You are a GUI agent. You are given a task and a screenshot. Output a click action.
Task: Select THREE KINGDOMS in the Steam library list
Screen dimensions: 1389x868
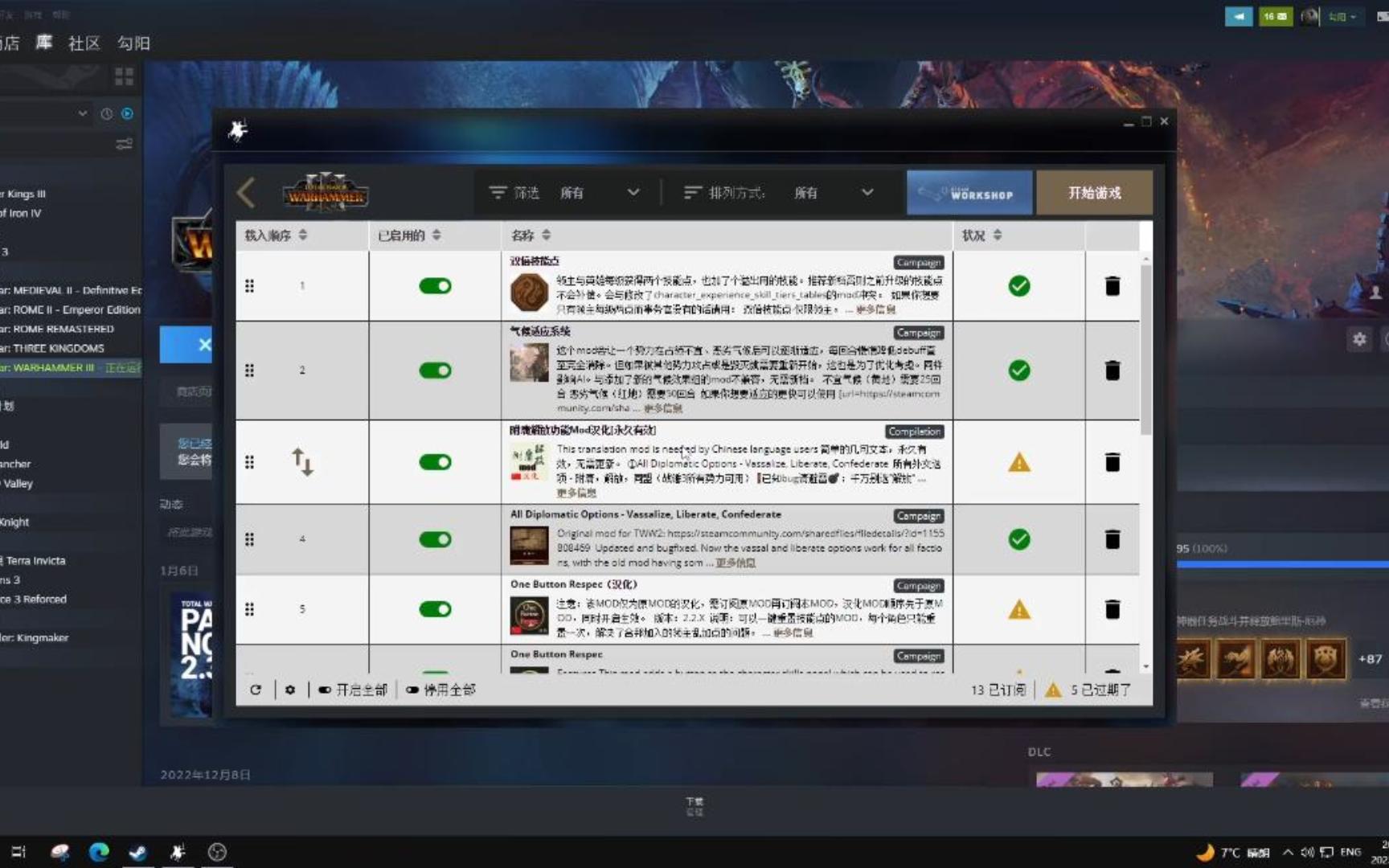(53, 348)
